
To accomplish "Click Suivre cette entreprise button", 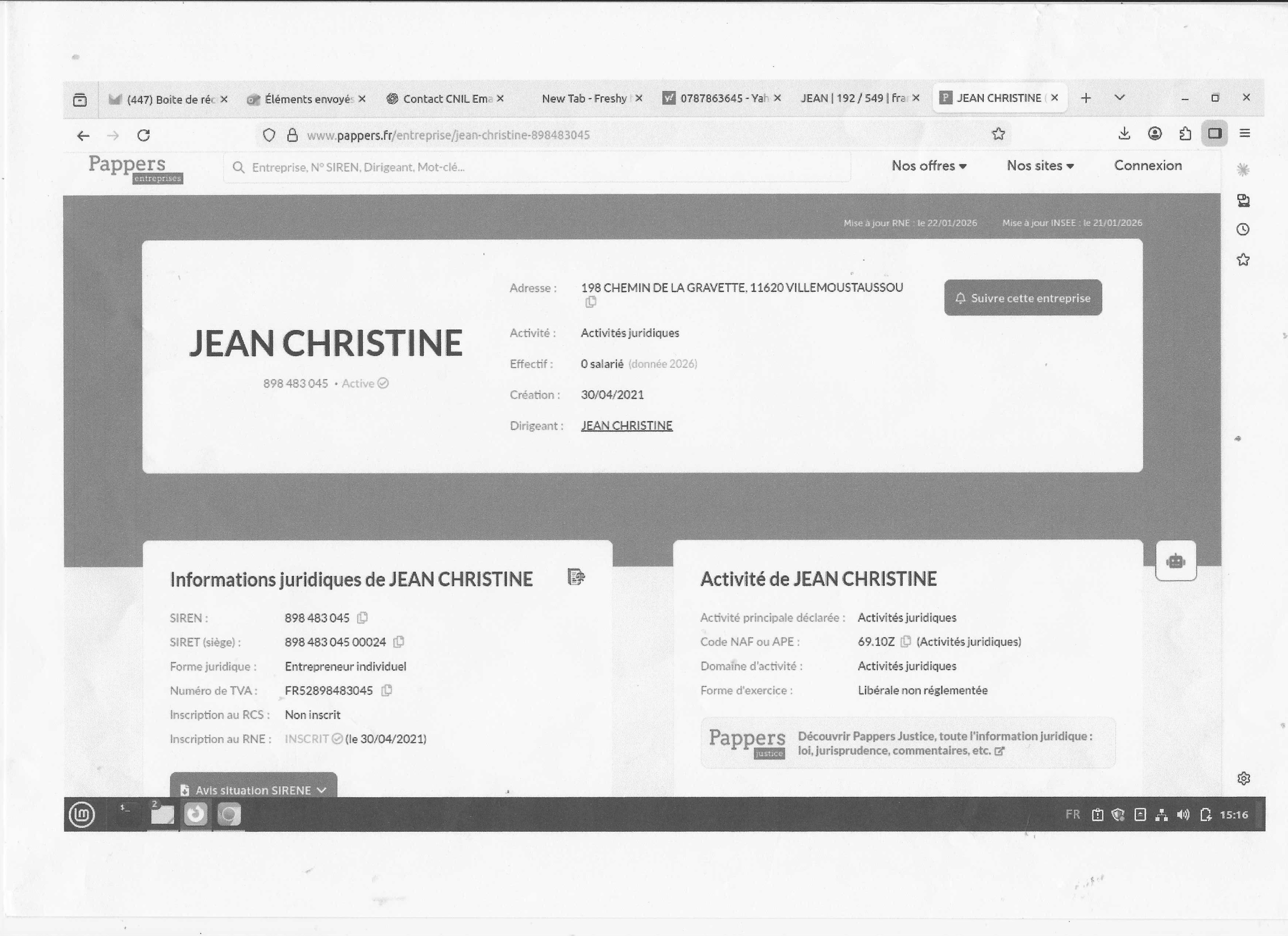I will [x=1023, y=298].
